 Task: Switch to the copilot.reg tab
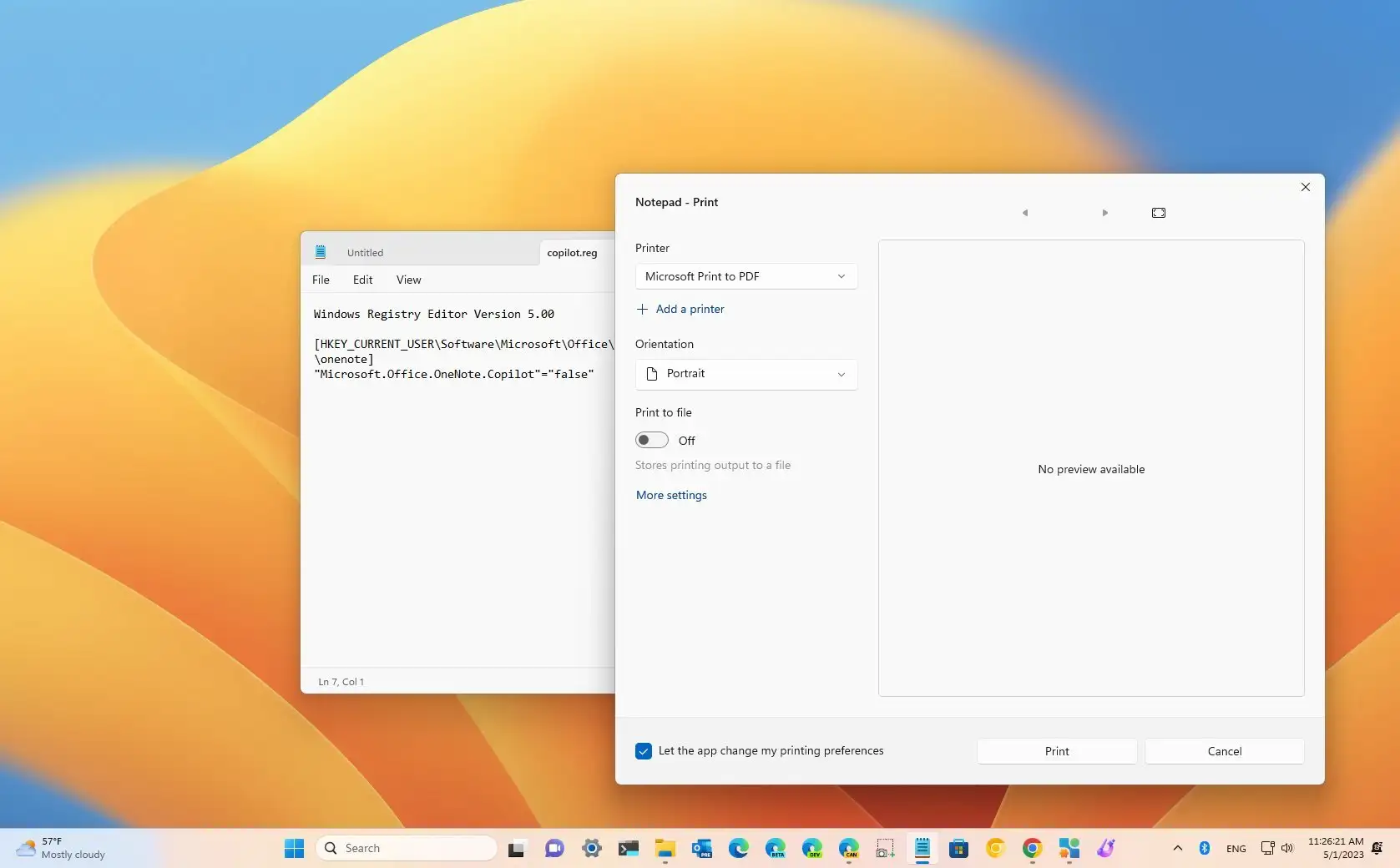click(571, 252)
